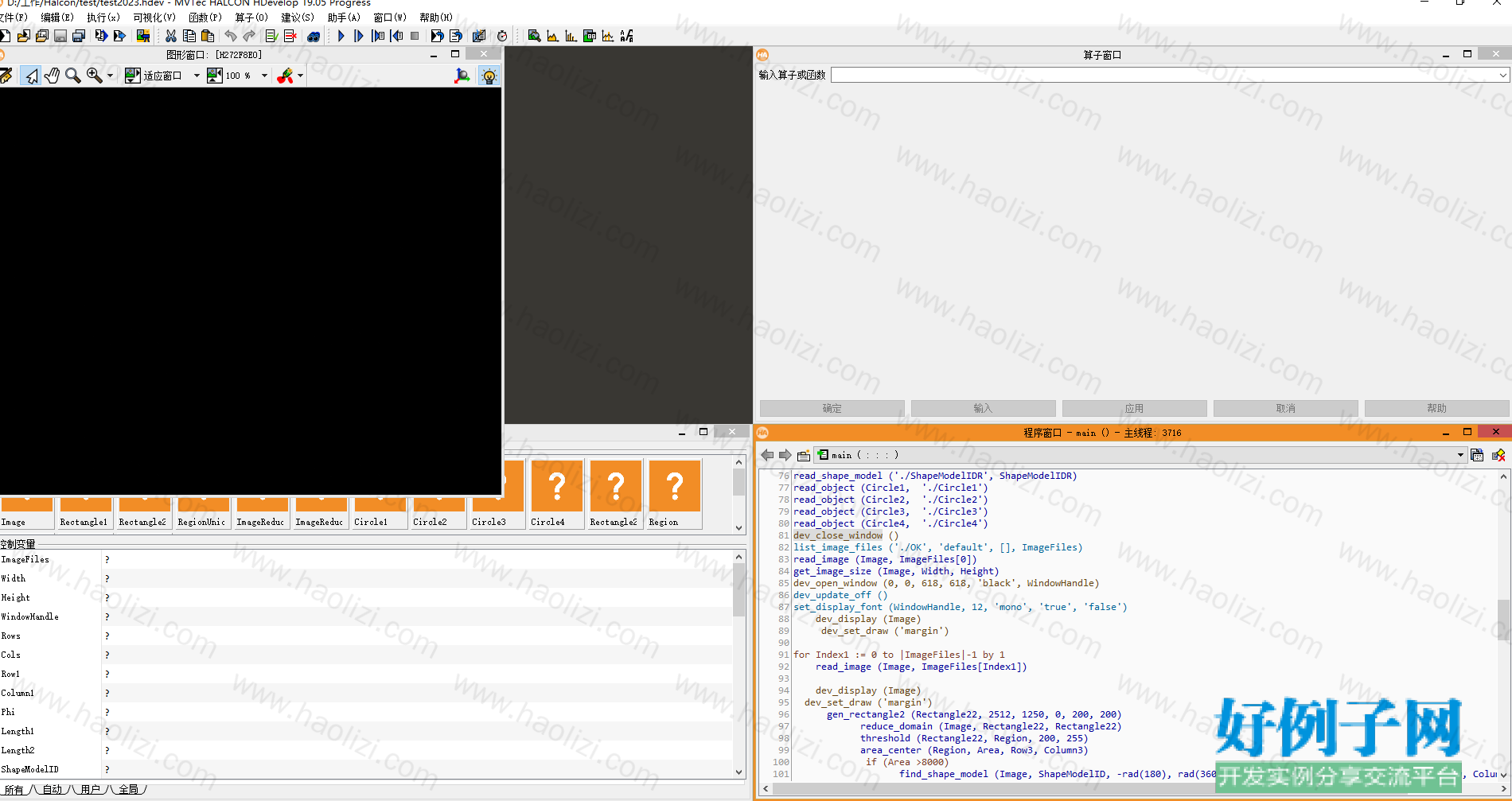The height and width of the screenshot is (801, 1512).
Task: Open the 可视化(V) menu
Action: pos(154,17)
